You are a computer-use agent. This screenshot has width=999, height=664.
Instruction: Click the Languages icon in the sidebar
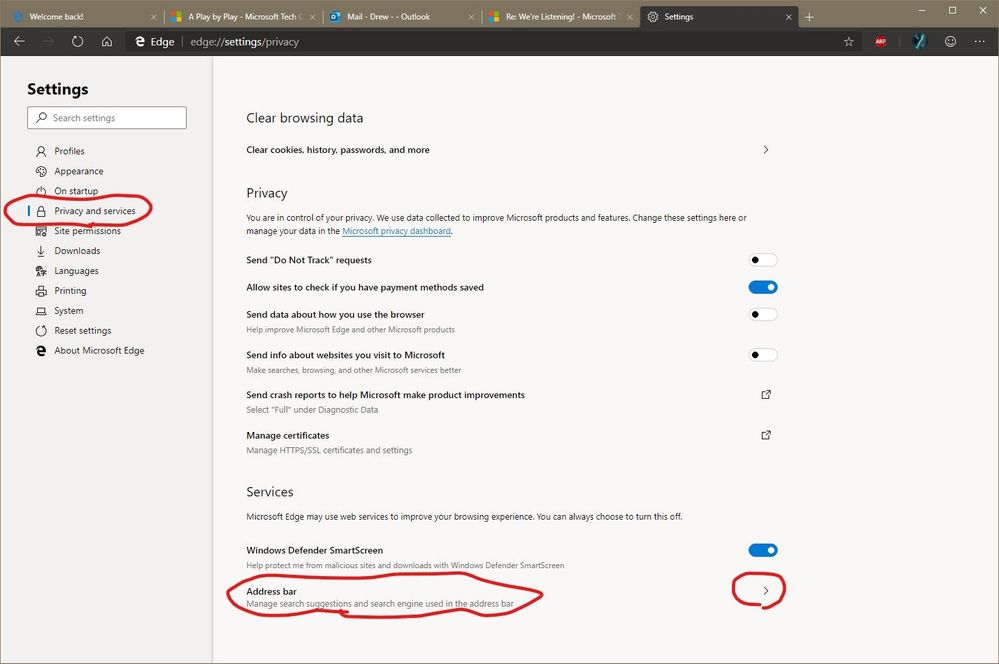tap(41, 271)
